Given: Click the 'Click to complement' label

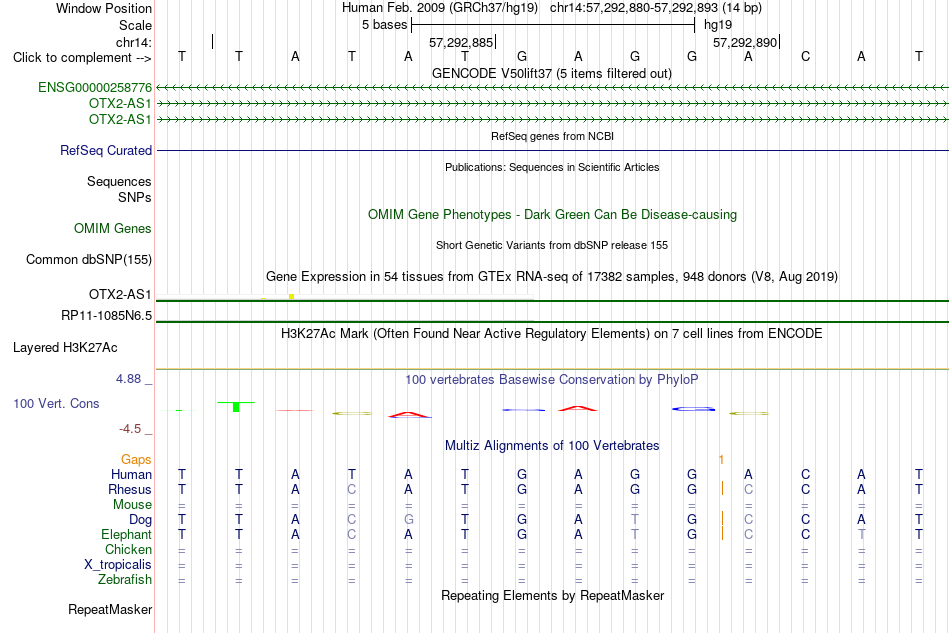Looking at the screenshot, I should (82, 58).
